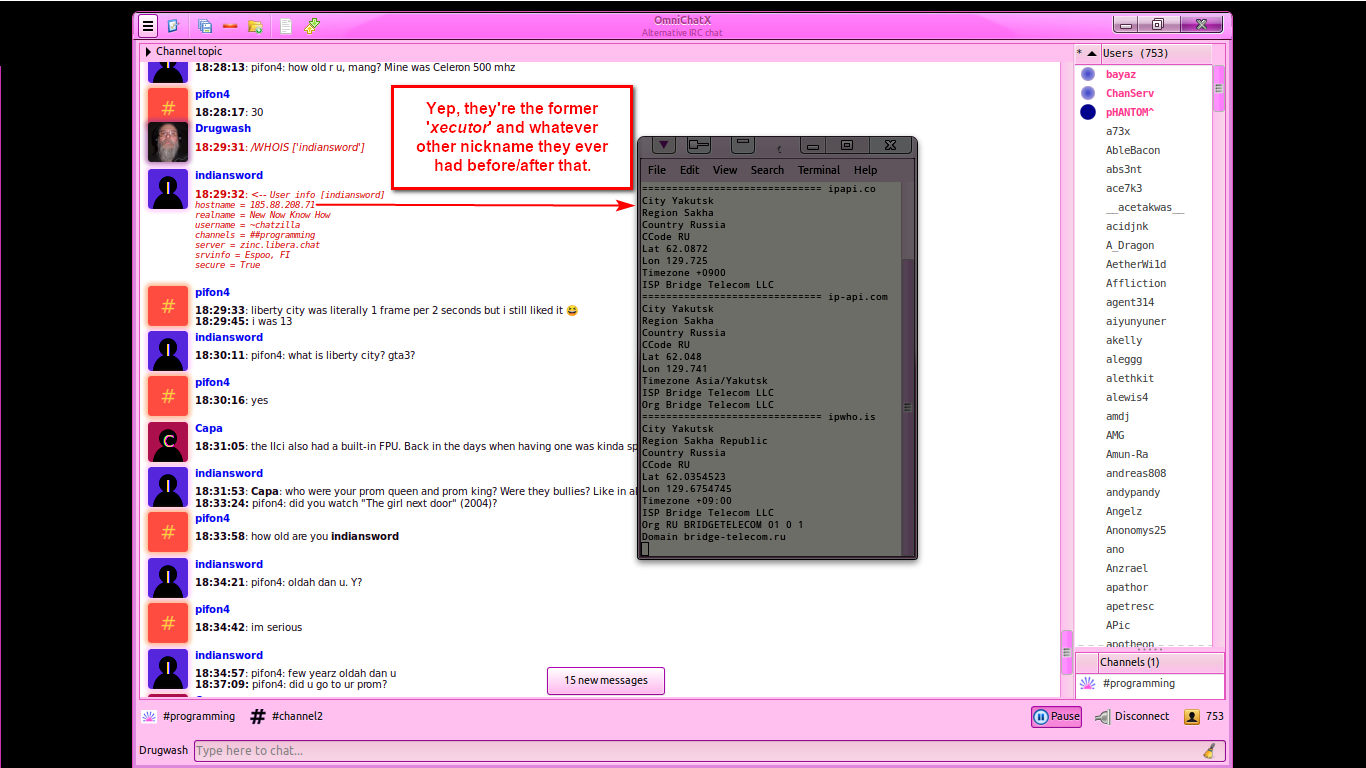The image size is (1366, 768).
Task: Click the shade icon in terminal titlebar
Action: (x=743, y=146)
